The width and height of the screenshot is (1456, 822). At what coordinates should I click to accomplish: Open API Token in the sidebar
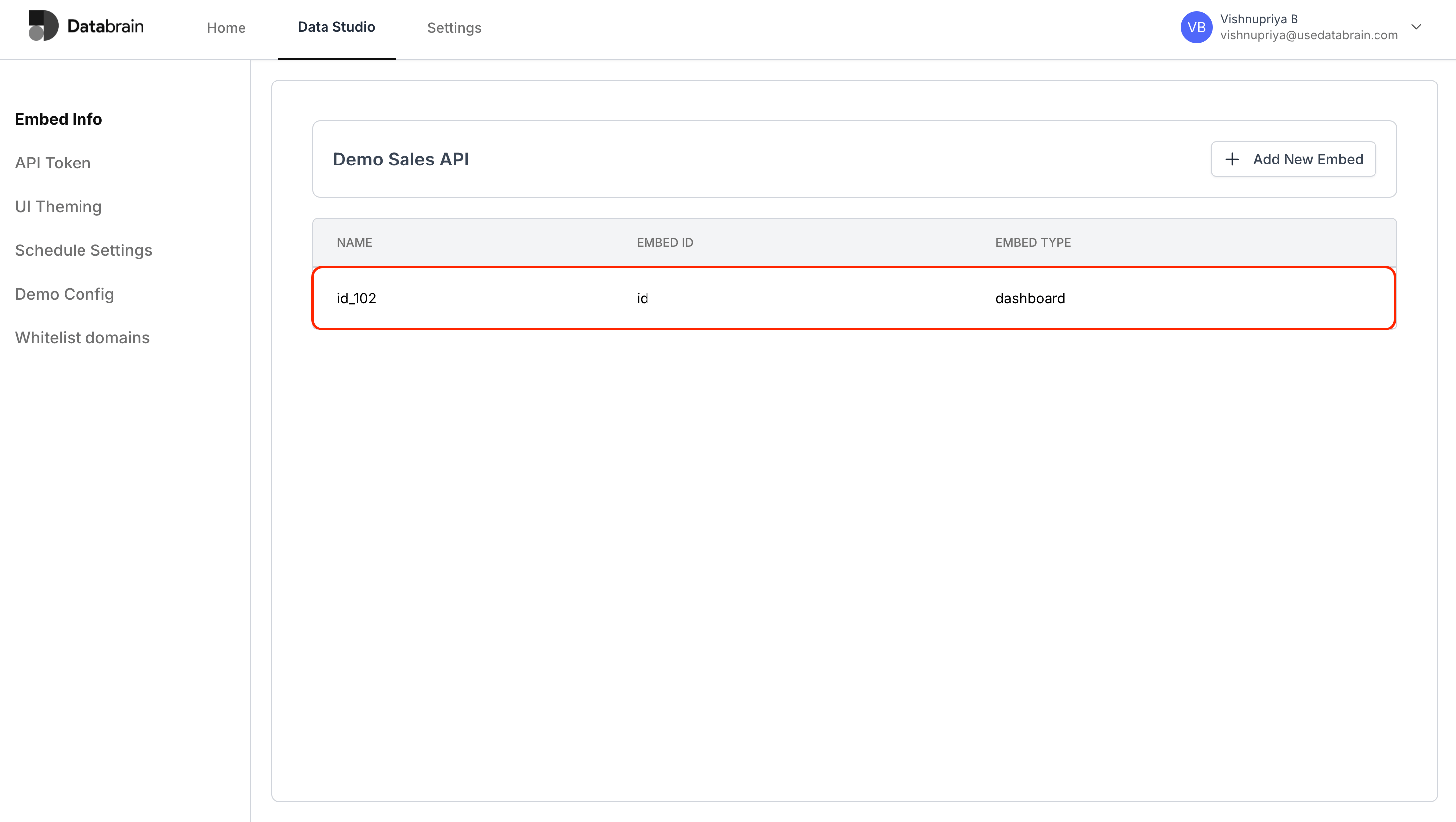(x=53, y=163)
